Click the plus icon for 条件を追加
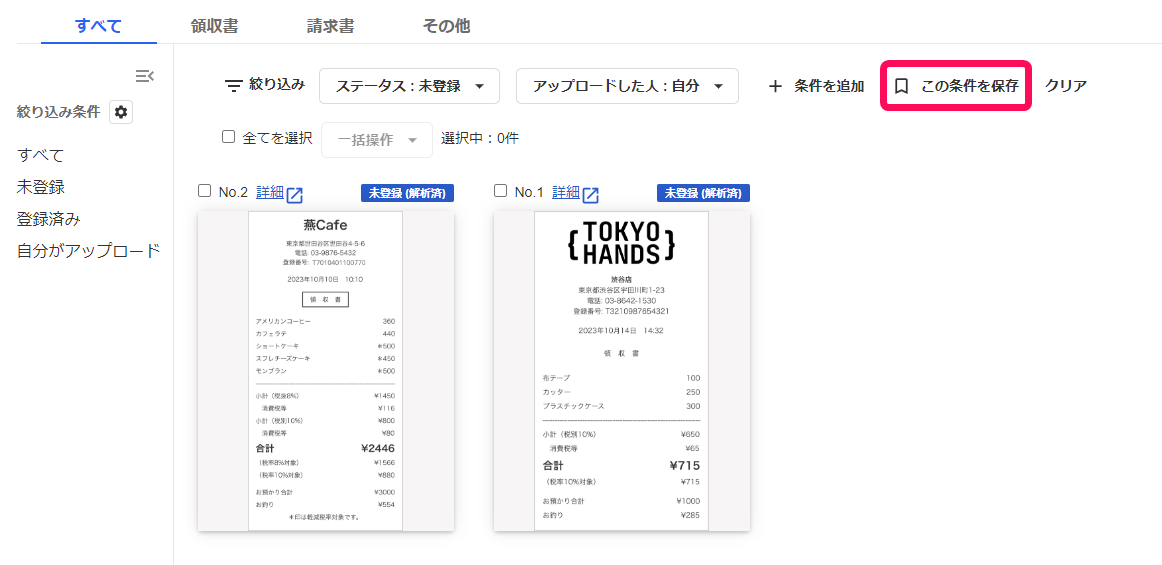 click(775, 86)
